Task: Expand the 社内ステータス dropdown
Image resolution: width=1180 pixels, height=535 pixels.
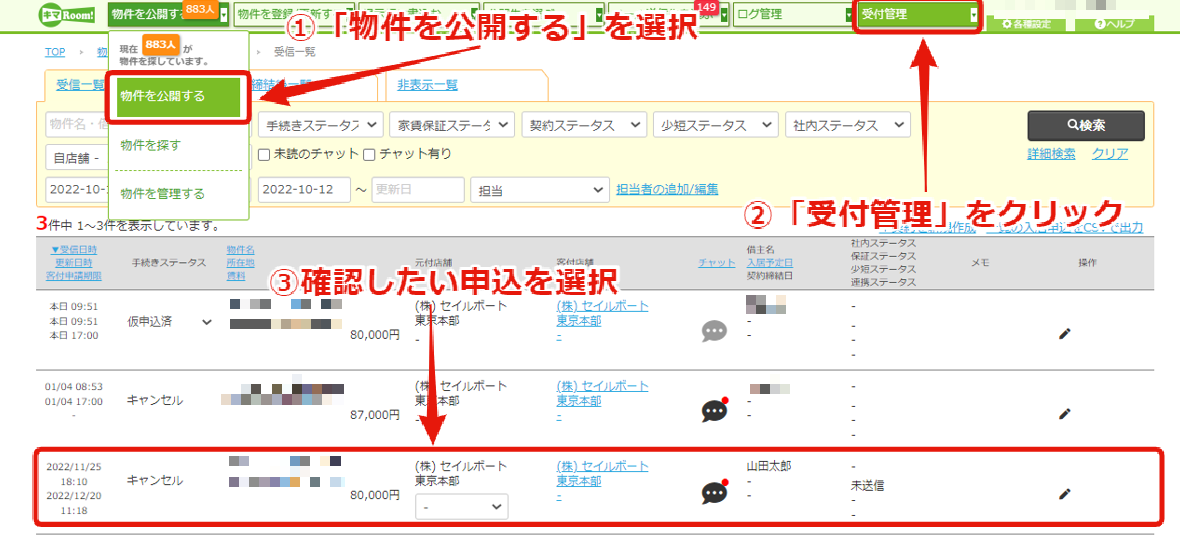Action: [x=847, y=125]
